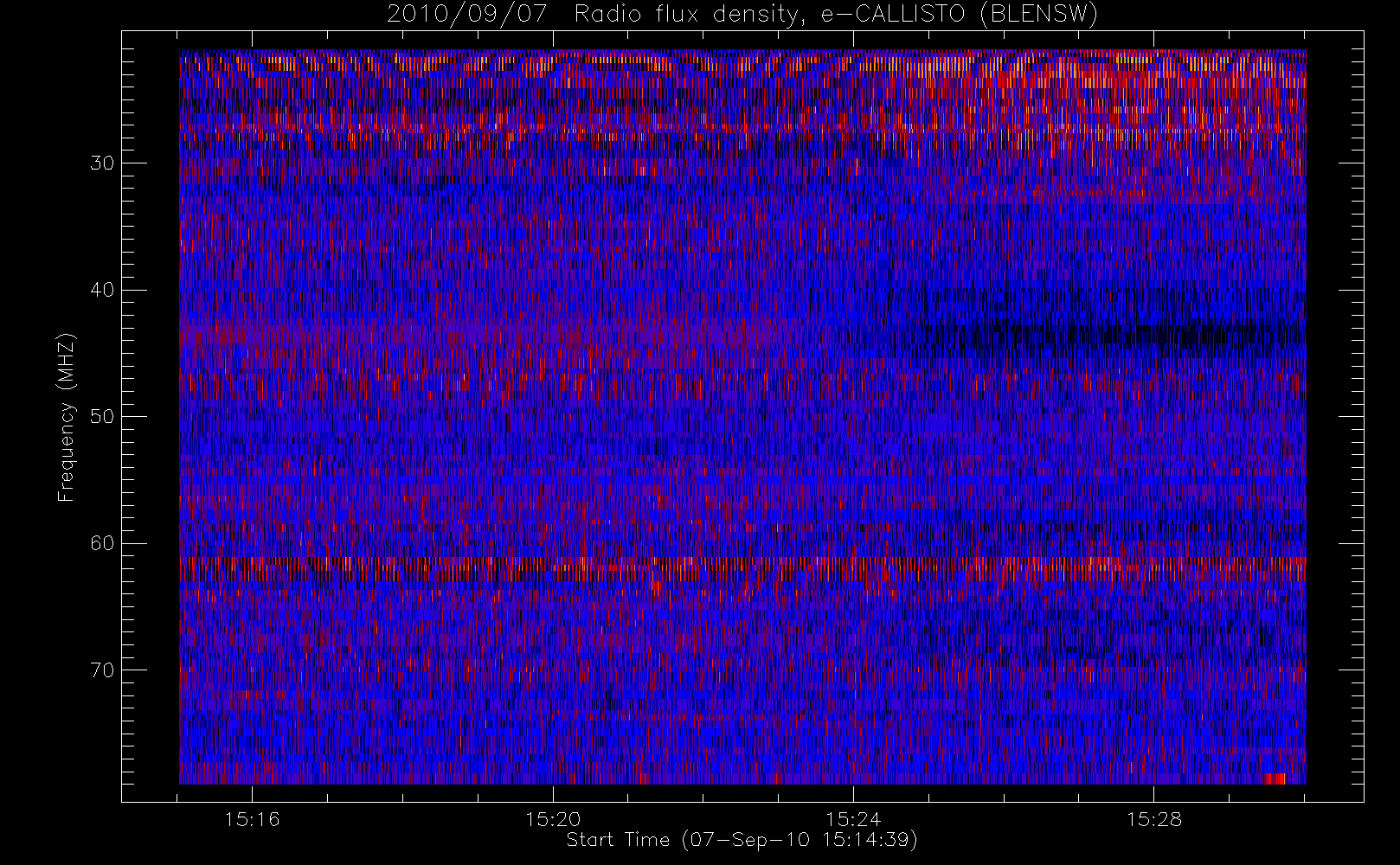This screenshot has width=1400, height=865.
Task: Click the 50 frequency tick label
Action: click(102, 416)
